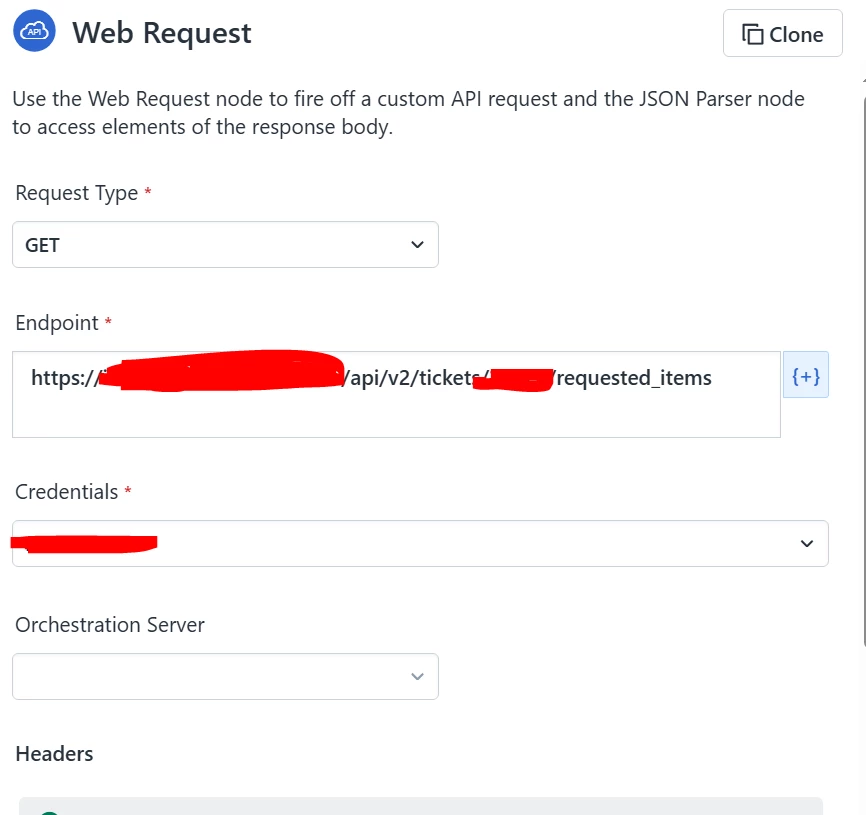Image resolution: width=866 pixels, height=815 pixels.
Task: Click the Web Request API cloud icon
Action: coord(34,31)
